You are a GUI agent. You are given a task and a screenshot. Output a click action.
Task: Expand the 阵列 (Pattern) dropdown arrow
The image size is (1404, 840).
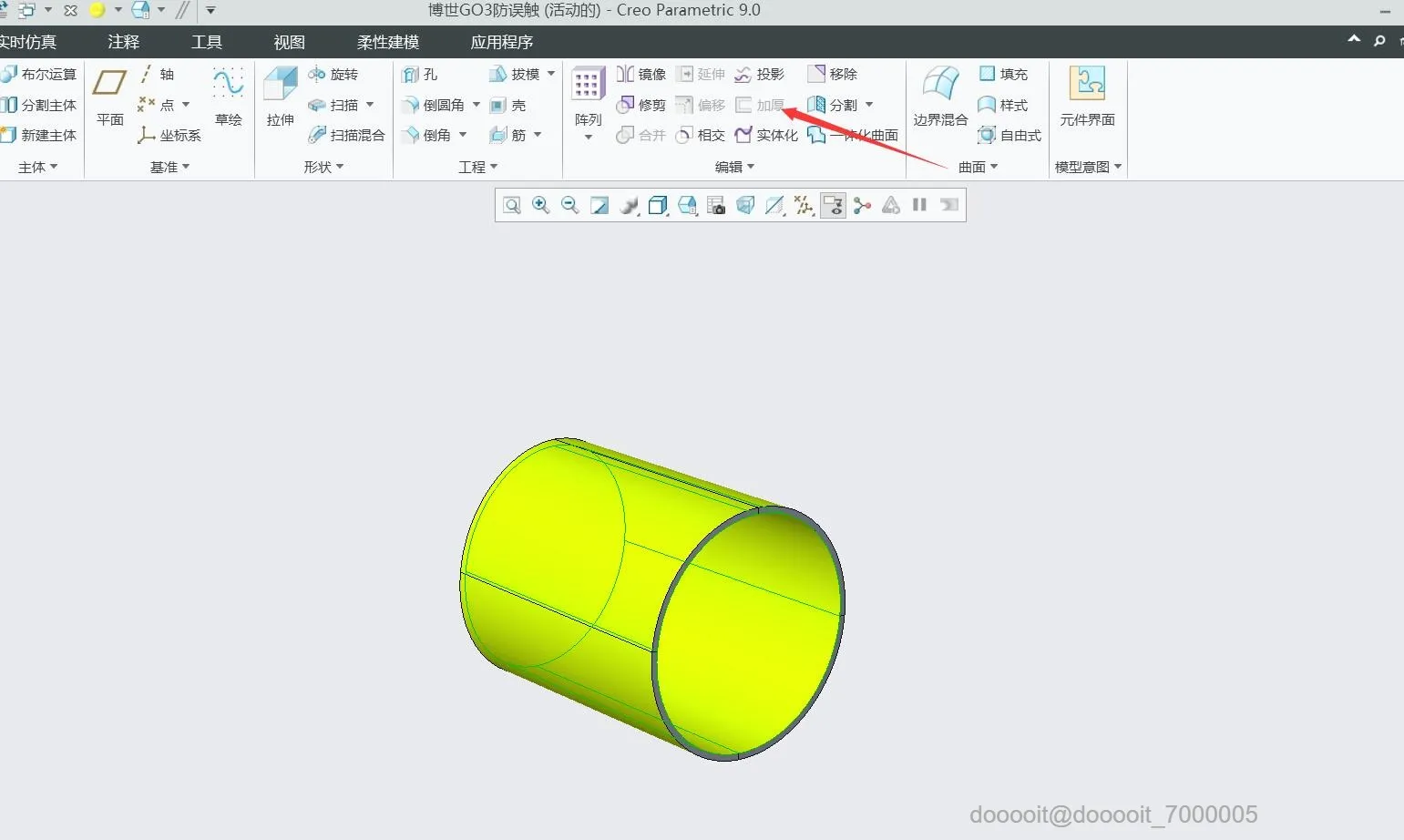pos(589,138)
